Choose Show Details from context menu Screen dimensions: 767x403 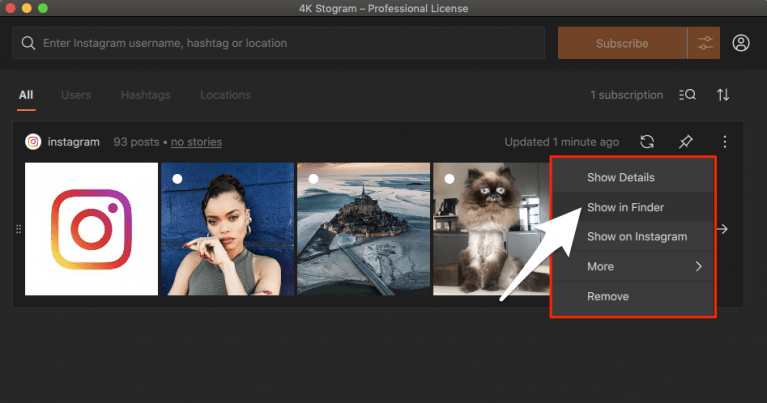pos(633,177)
